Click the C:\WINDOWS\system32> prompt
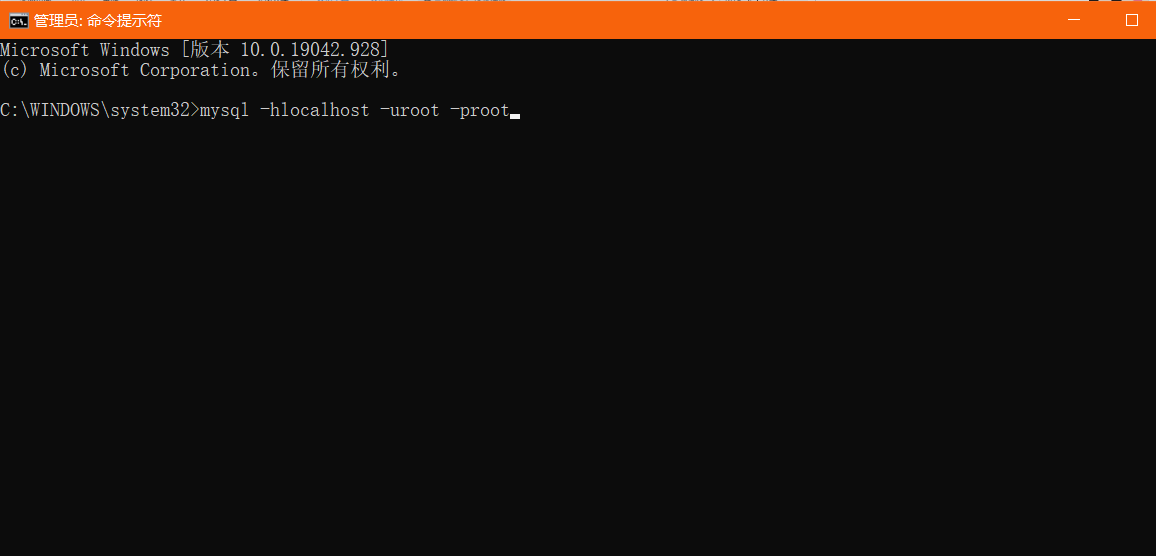 (100, 111)
